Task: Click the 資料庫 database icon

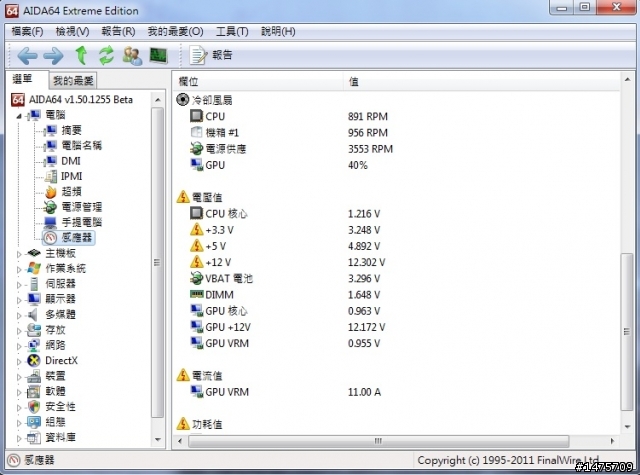Action: pyautogui.click(x=34, y=437)
